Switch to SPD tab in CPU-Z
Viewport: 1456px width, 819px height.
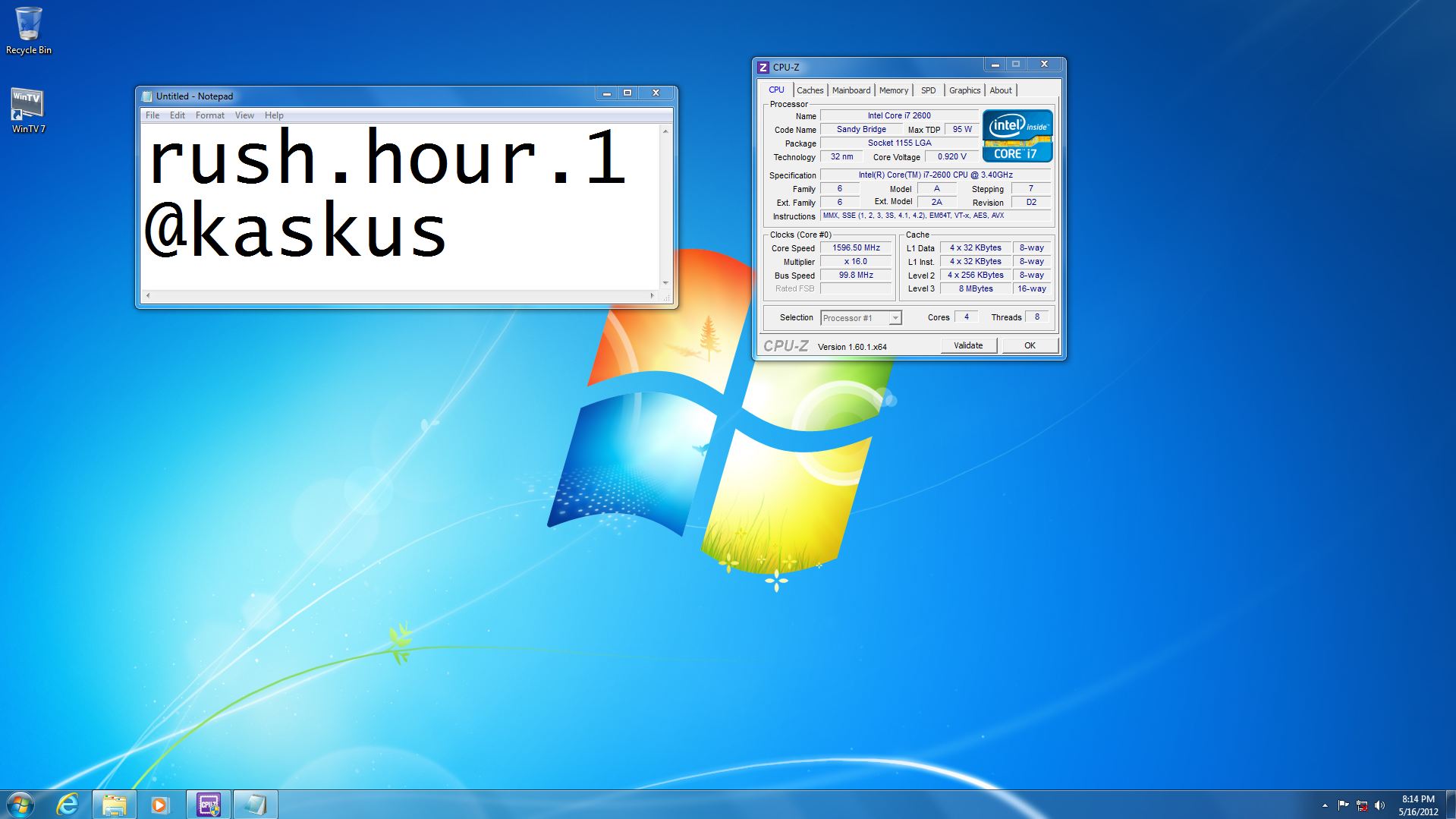[x=929, y=90]
